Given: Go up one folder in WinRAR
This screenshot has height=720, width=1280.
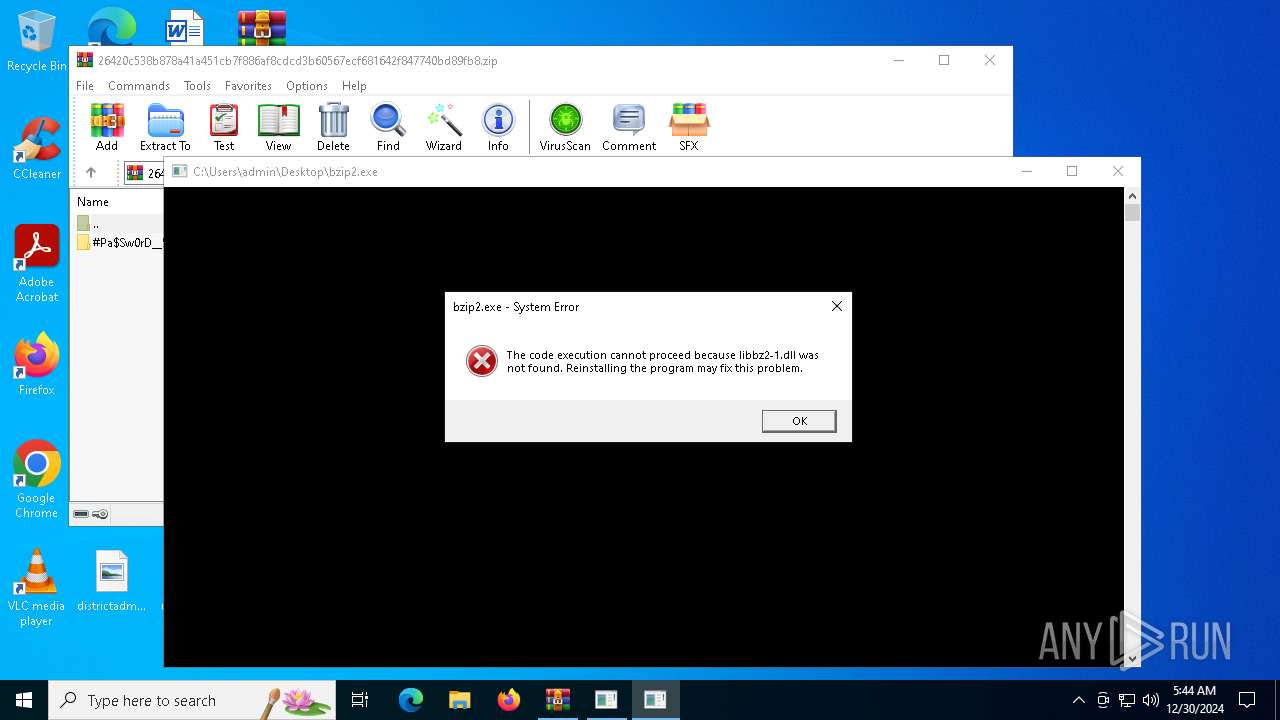Looking at the screenshot, I should (x=91, y=173).
